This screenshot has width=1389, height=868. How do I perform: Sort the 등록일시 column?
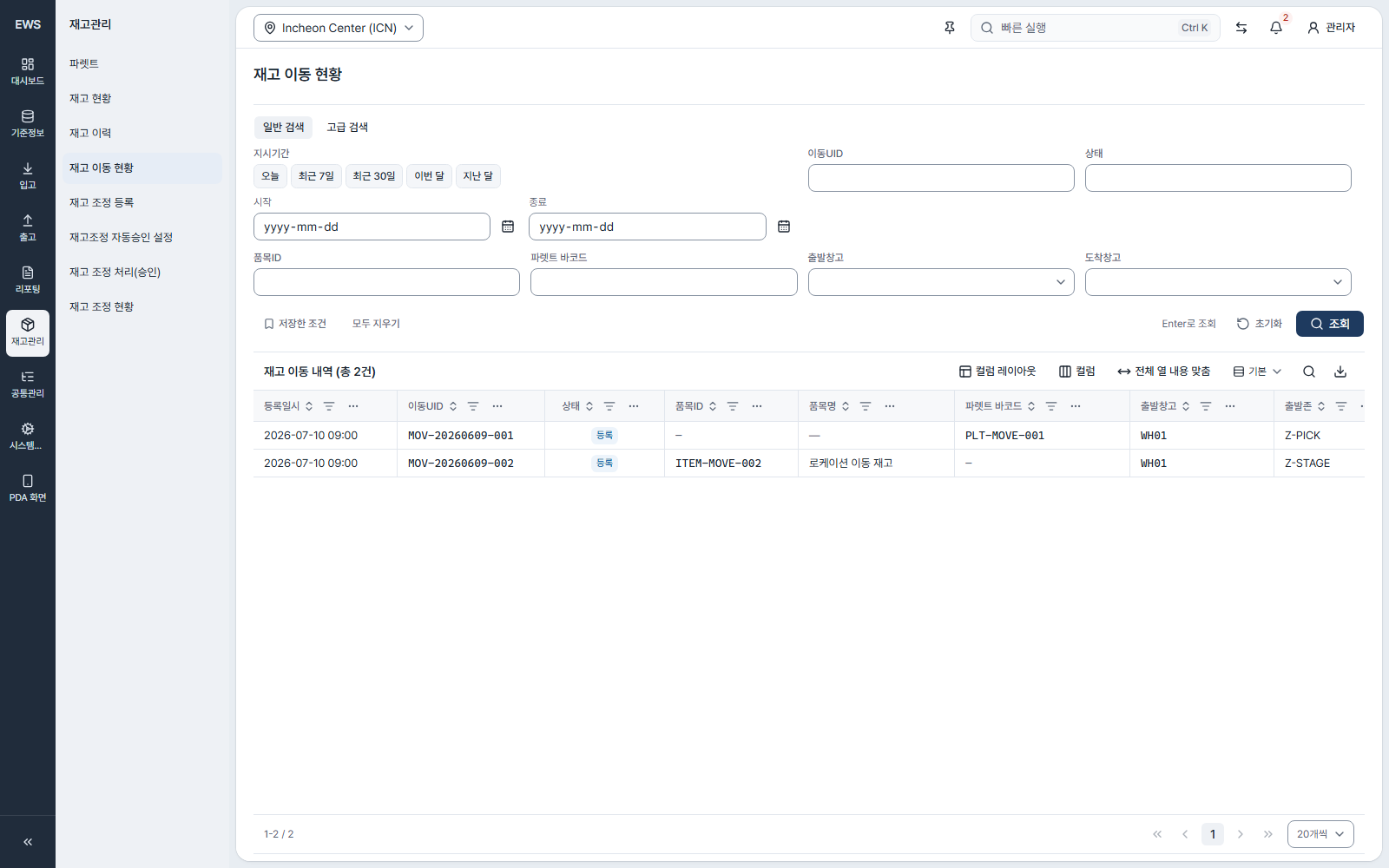[x=309, y=406]
